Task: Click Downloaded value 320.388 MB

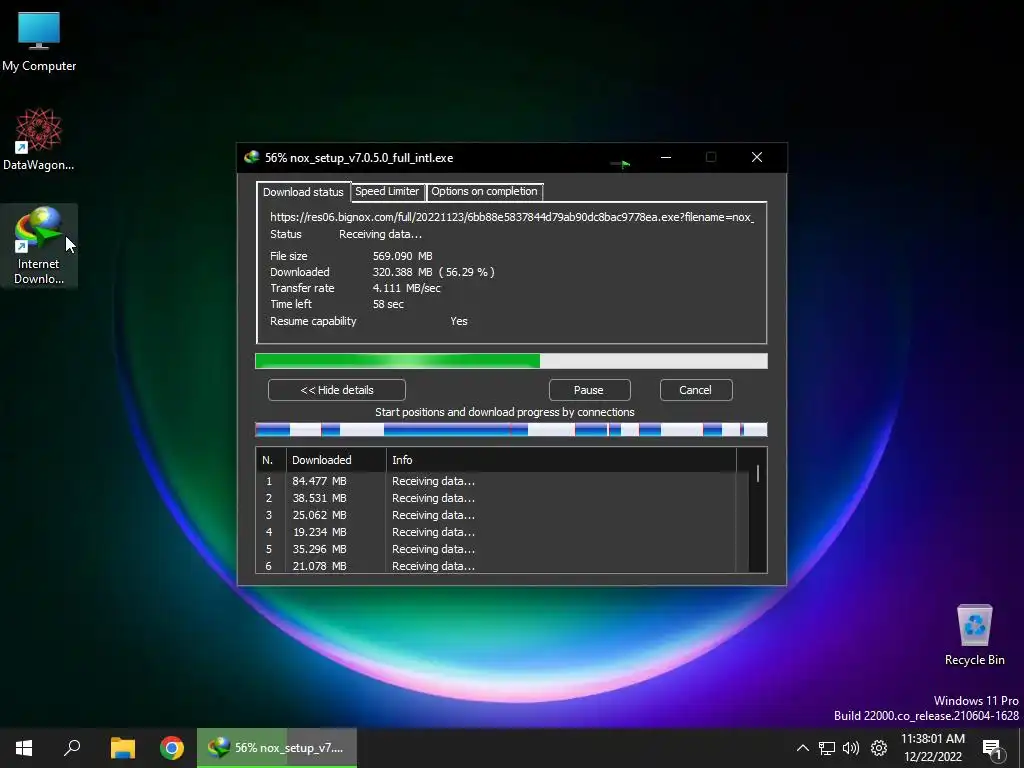Action: (x=402, y=272)
